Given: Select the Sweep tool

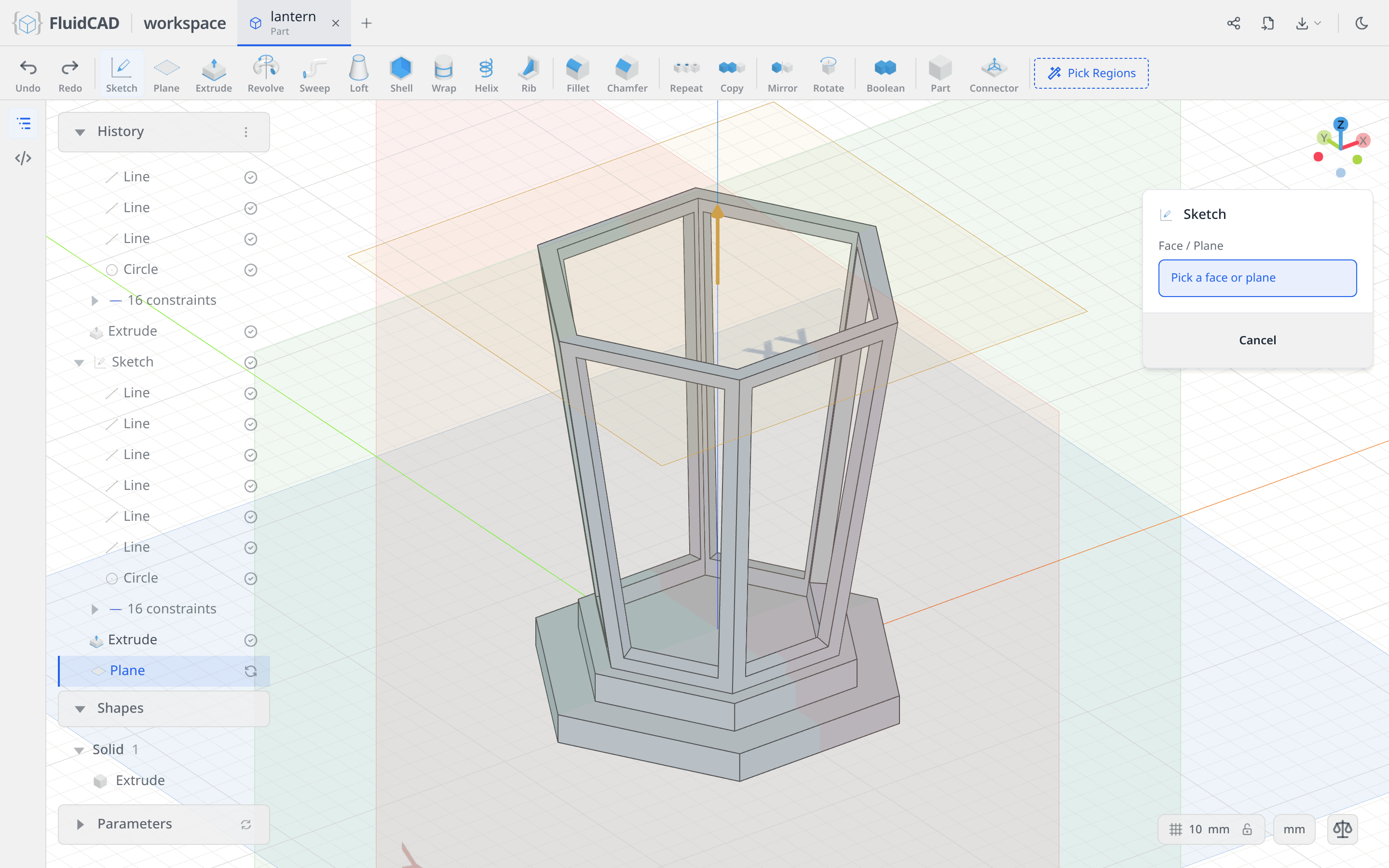Looking at the screenshot, I should (314, 74).
